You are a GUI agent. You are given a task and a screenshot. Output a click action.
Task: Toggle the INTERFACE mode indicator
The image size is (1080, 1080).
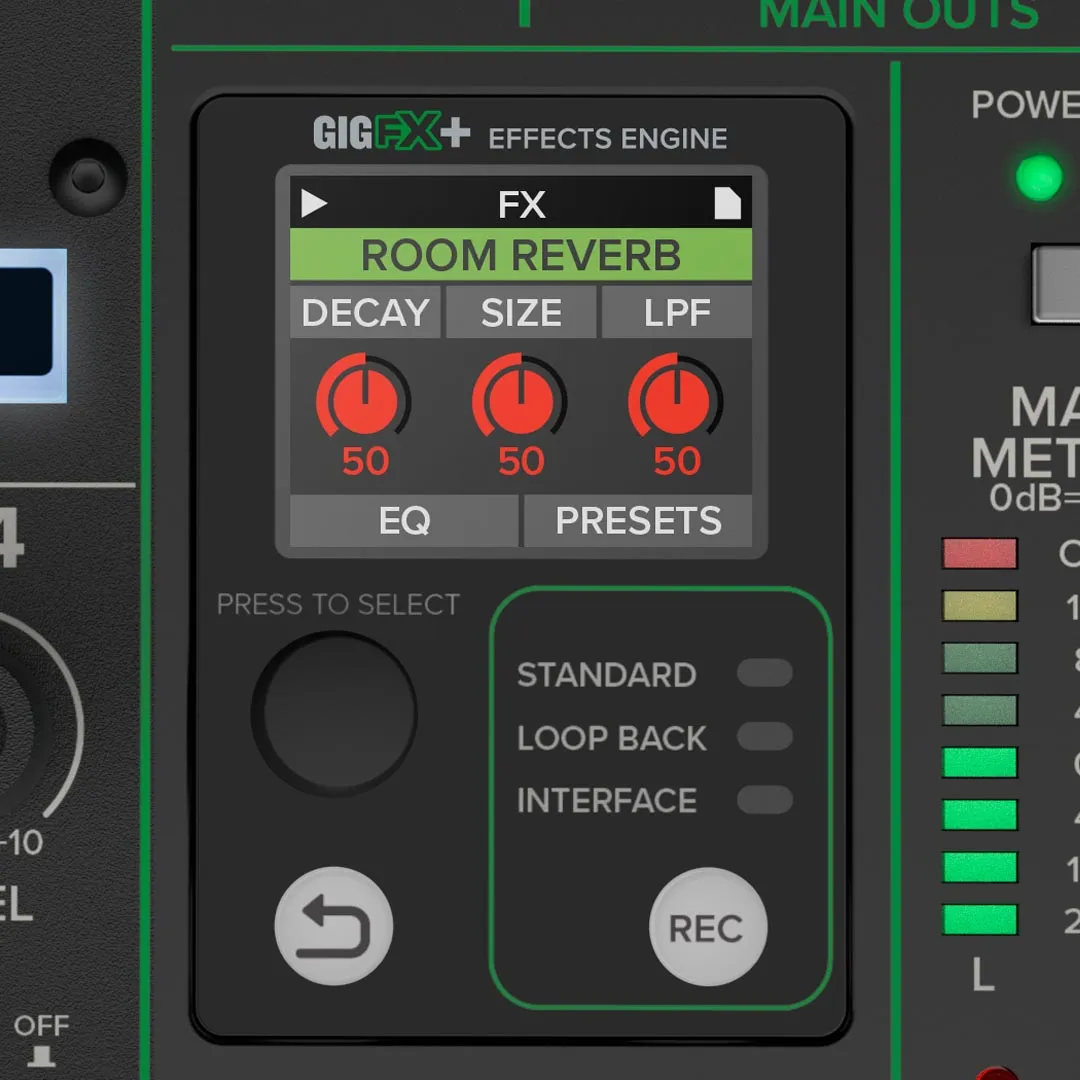(x=764, y=800)
